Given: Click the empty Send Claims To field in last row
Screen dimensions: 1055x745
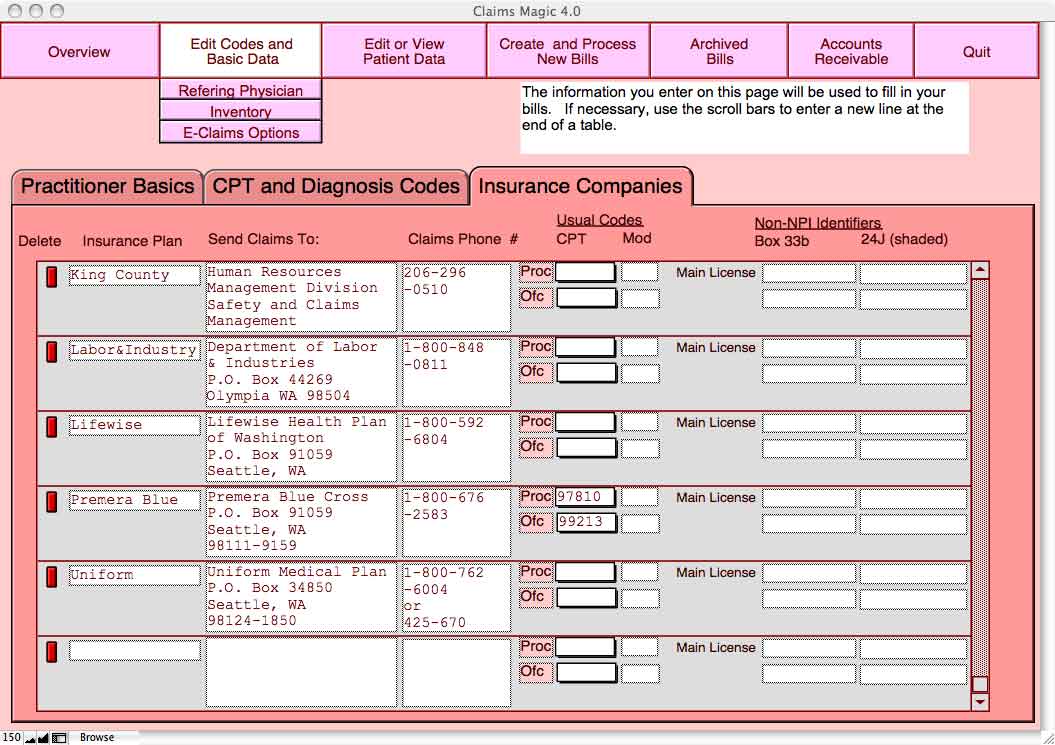Looking at the screenshot, I should (x=301, y=672).
